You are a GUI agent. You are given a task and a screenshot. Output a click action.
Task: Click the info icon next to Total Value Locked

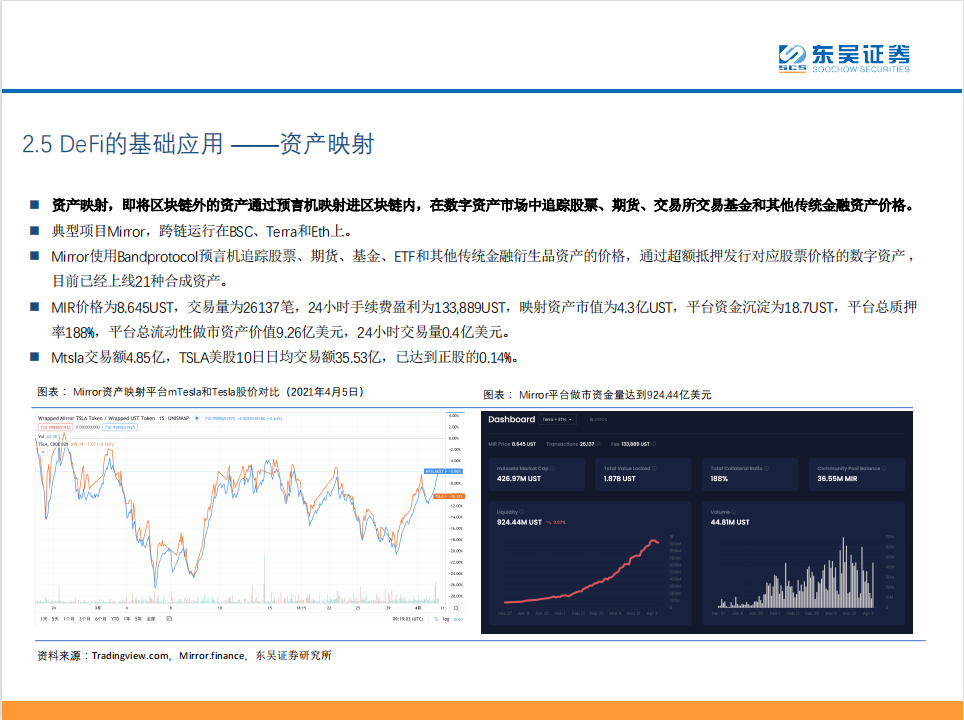pyautogui.click(x=655, y=466)
